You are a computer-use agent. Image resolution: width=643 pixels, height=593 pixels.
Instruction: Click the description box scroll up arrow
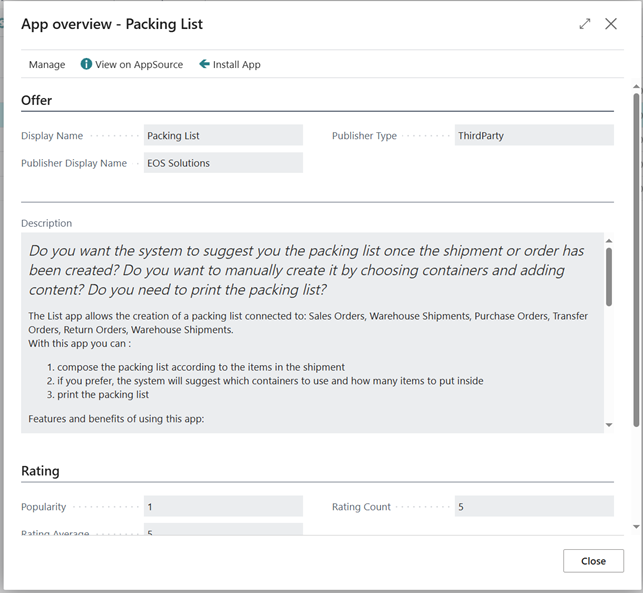[609, 241]
